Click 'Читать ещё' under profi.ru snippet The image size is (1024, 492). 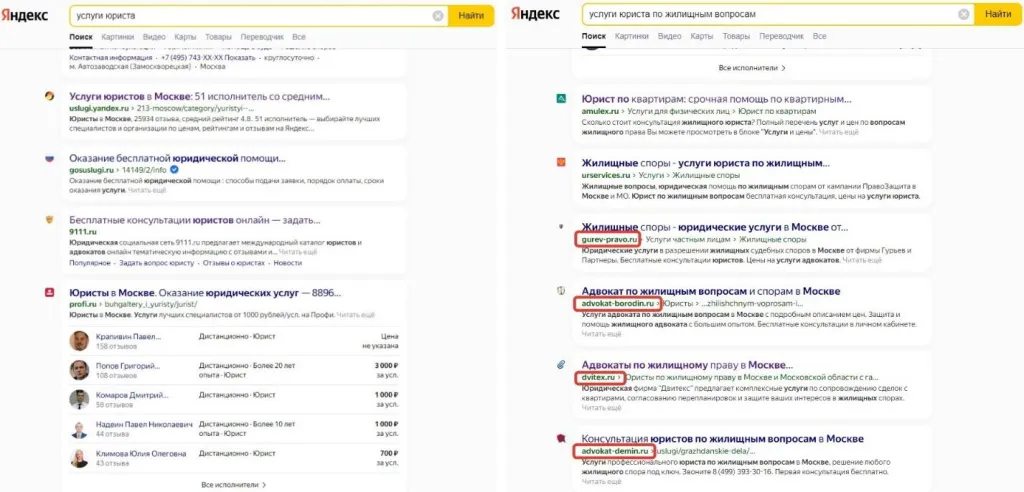pyautogui.click(x=355, y=315)
